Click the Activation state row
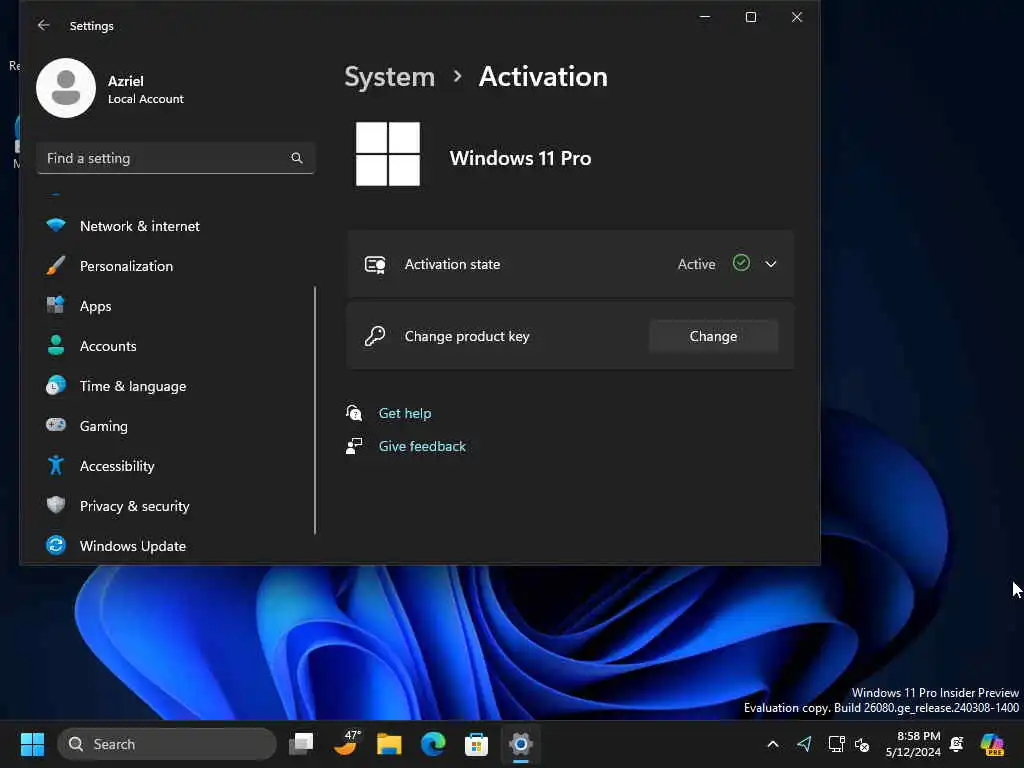Viewport: 1024px width, 768px height. point(570,264)
